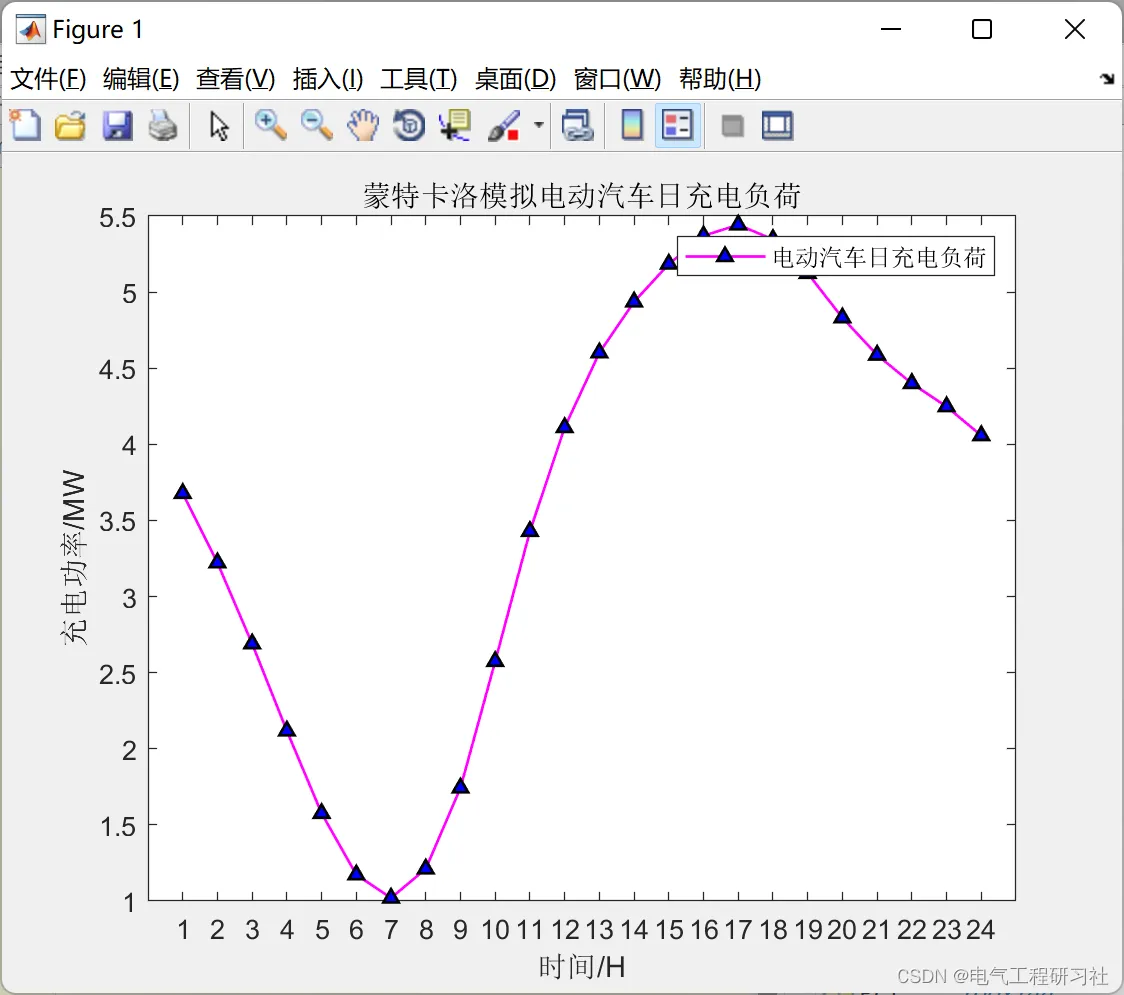Click the y-axis label 充电功率/MW

tap(74, 558)
